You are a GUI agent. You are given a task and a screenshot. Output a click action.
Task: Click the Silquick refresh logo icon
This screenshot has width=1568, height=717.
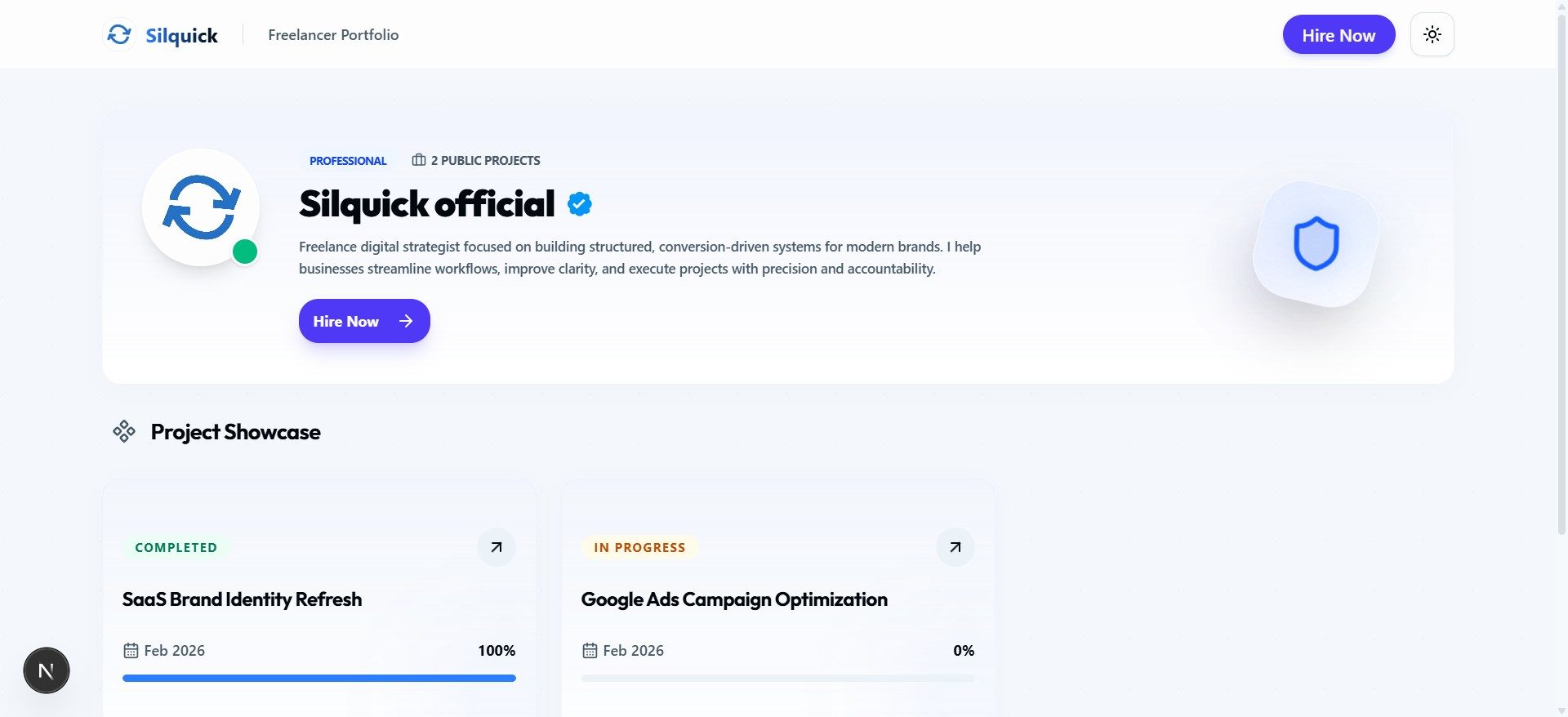click(119, 34)
